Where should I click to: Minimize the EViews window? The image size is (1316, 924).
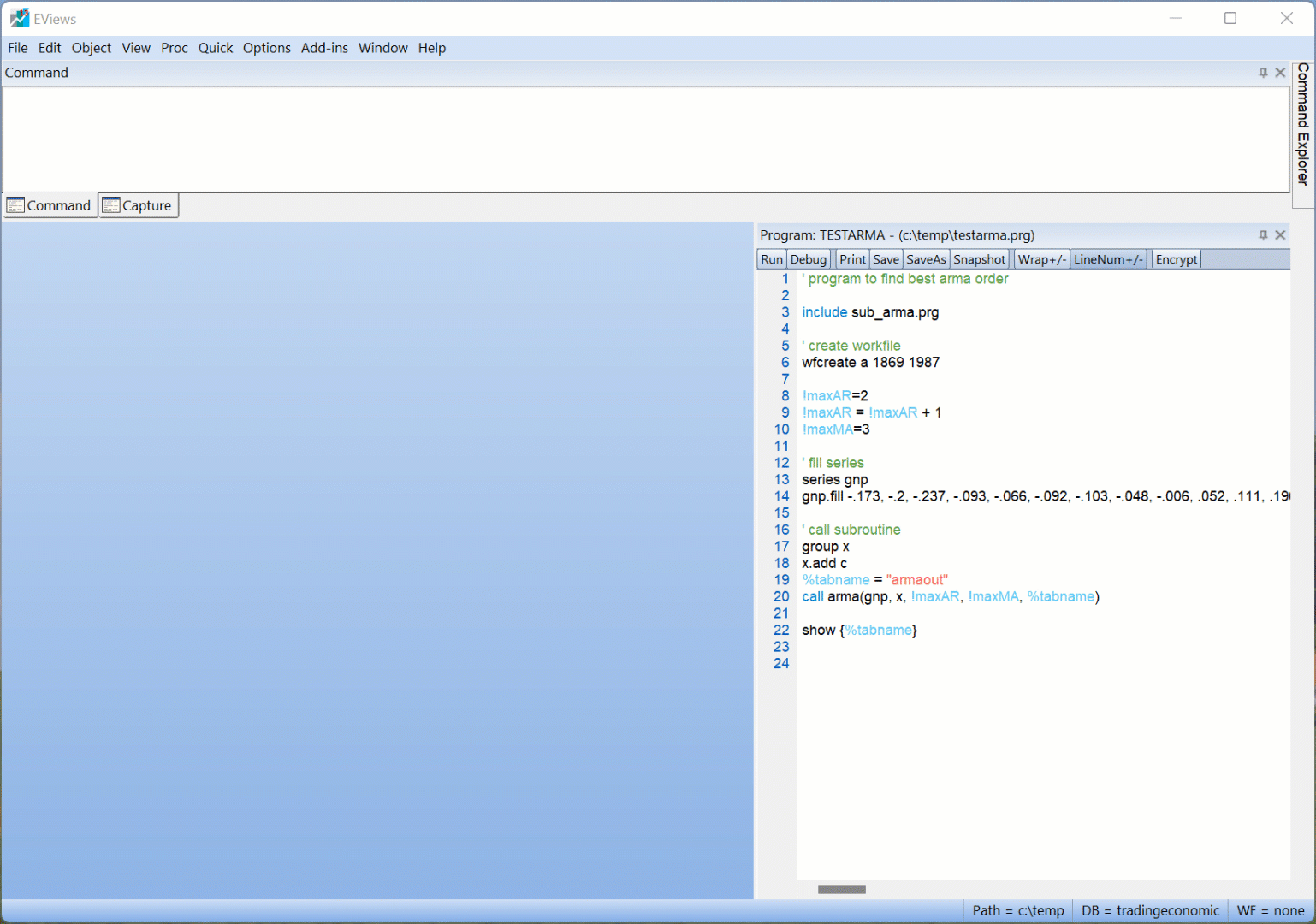coord(1176,18)
